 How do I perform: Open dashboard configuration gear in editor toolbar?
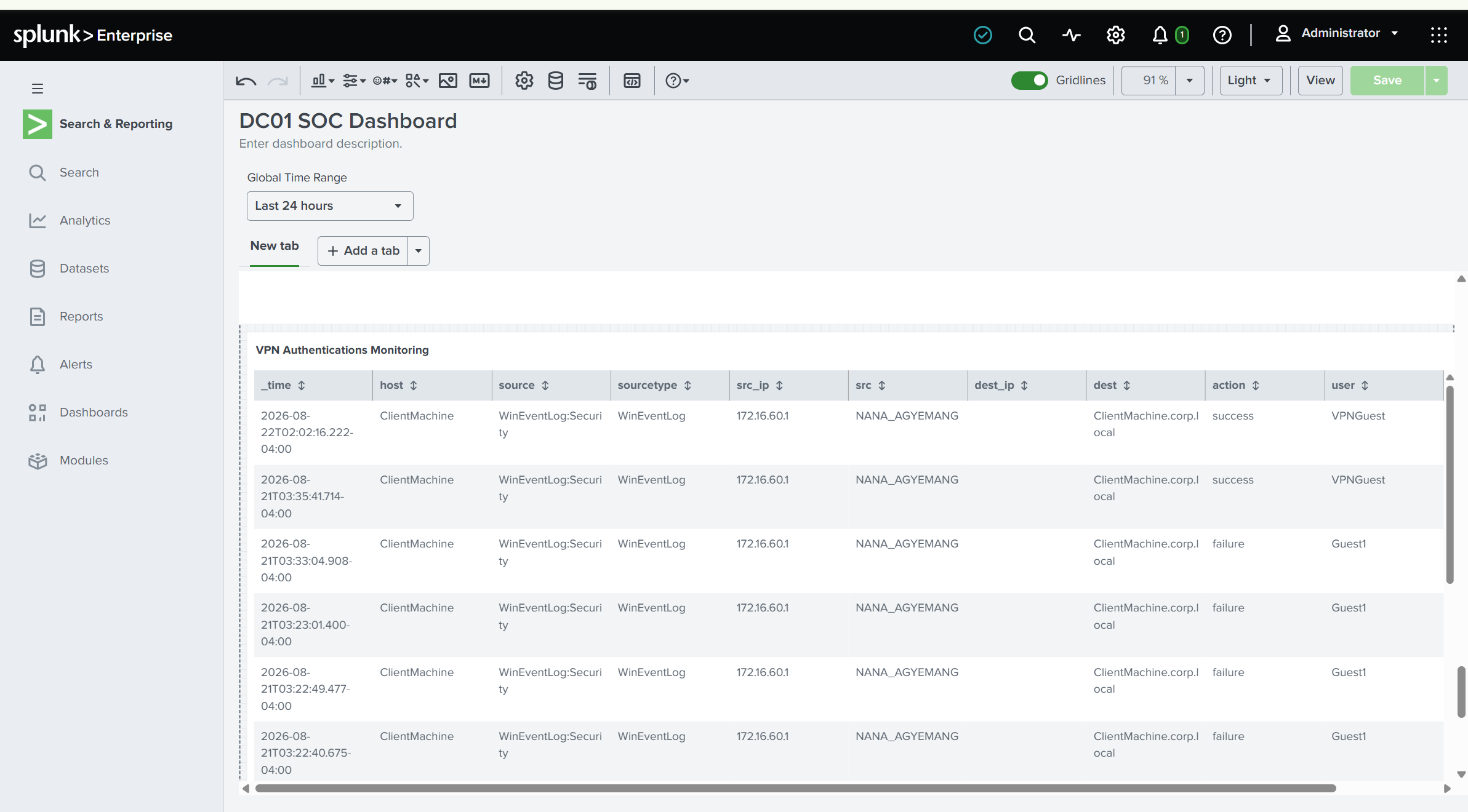[524, 81]
